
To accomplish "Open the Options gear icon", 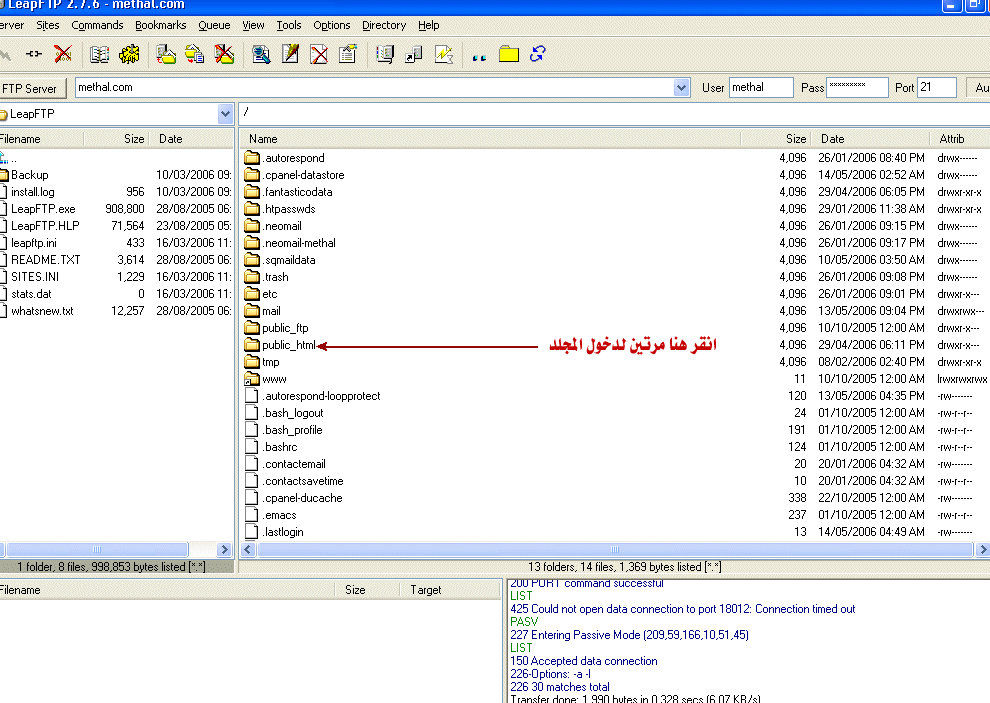I will (131, 55).
